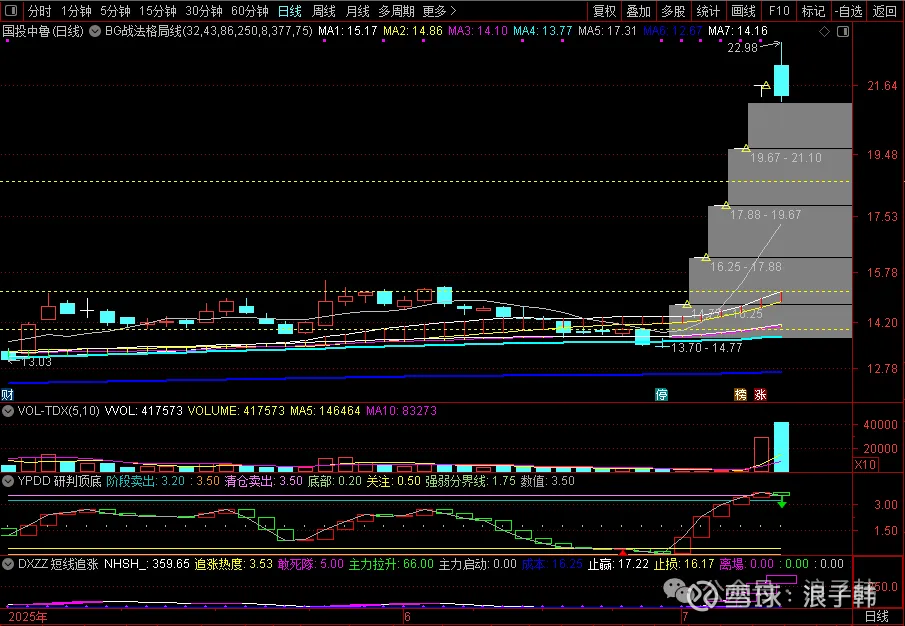Click the 返回 back button
The width and height of the screenshot is (905, 626).
coord(884,11)
